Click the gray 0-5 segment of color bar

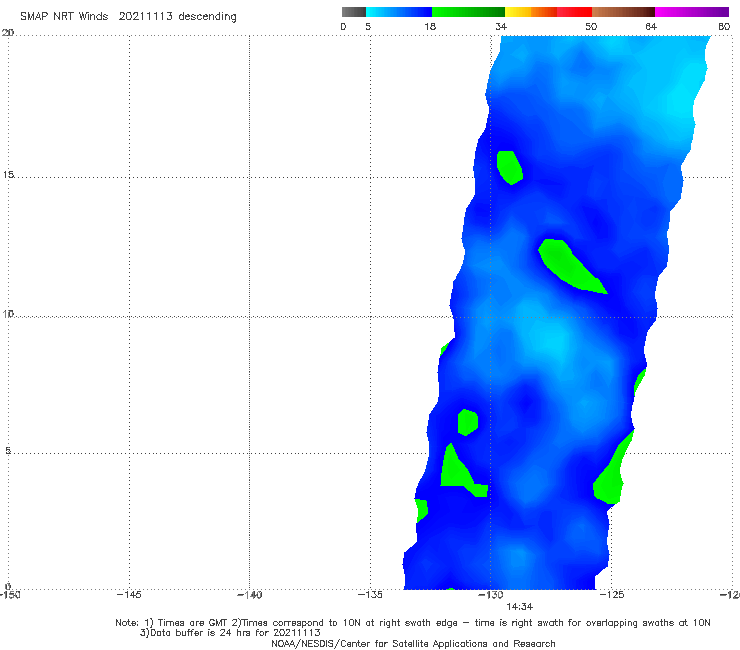[x=354, y=12]
